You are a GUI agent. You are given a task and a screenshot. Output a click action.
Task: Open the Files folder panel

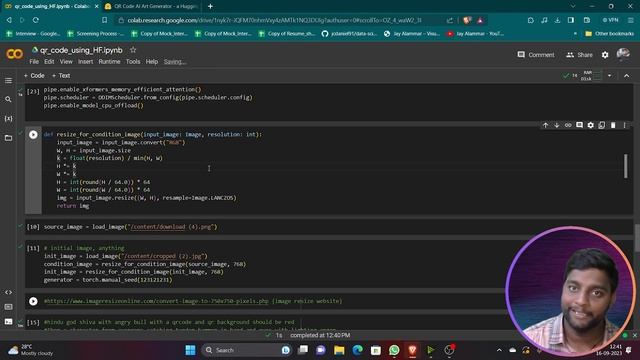[x=8, y=138]
